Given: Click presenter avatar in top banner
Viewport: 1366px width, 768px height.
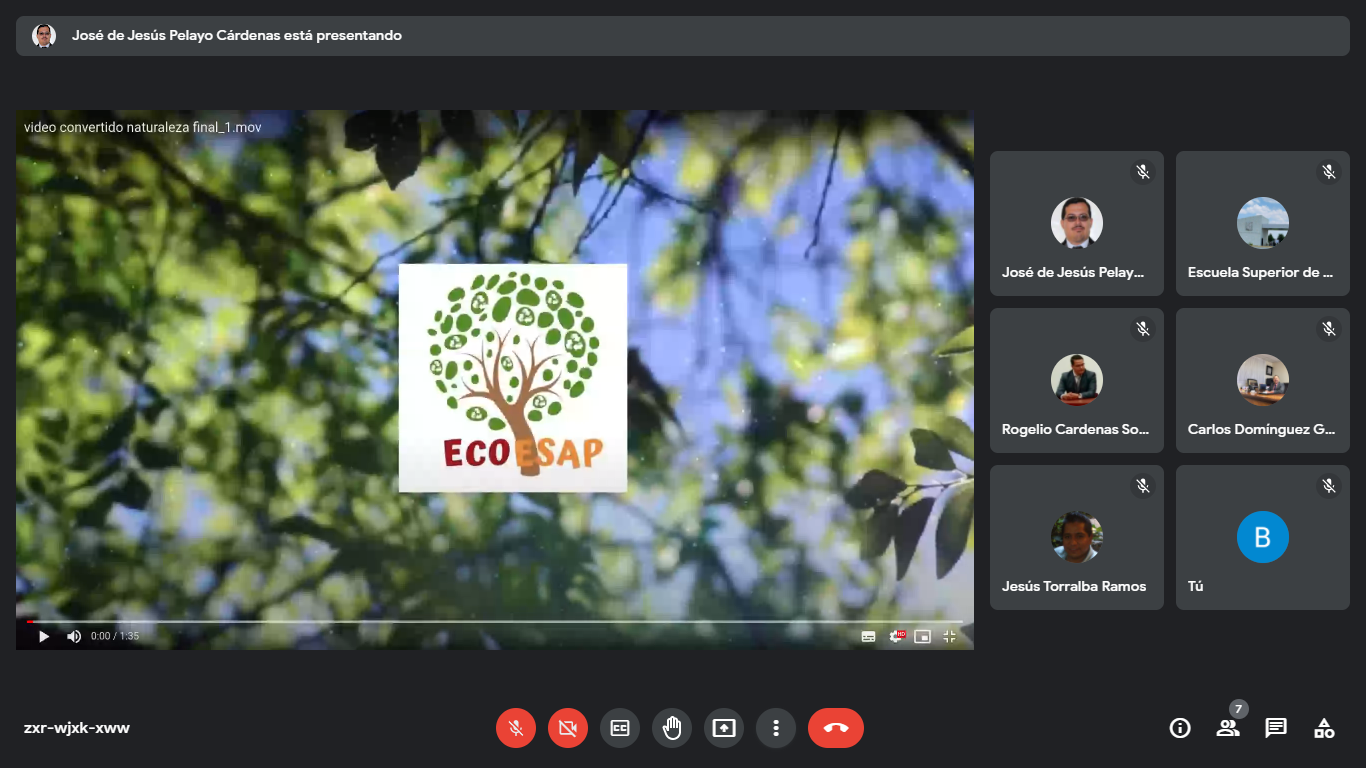Looking at the screenshot, I should tap(44, 35).
